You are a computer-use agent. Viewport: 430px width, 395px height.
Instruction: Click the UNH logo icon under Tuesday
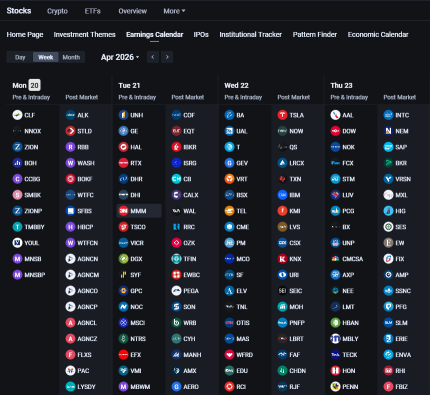click(123, 115)
